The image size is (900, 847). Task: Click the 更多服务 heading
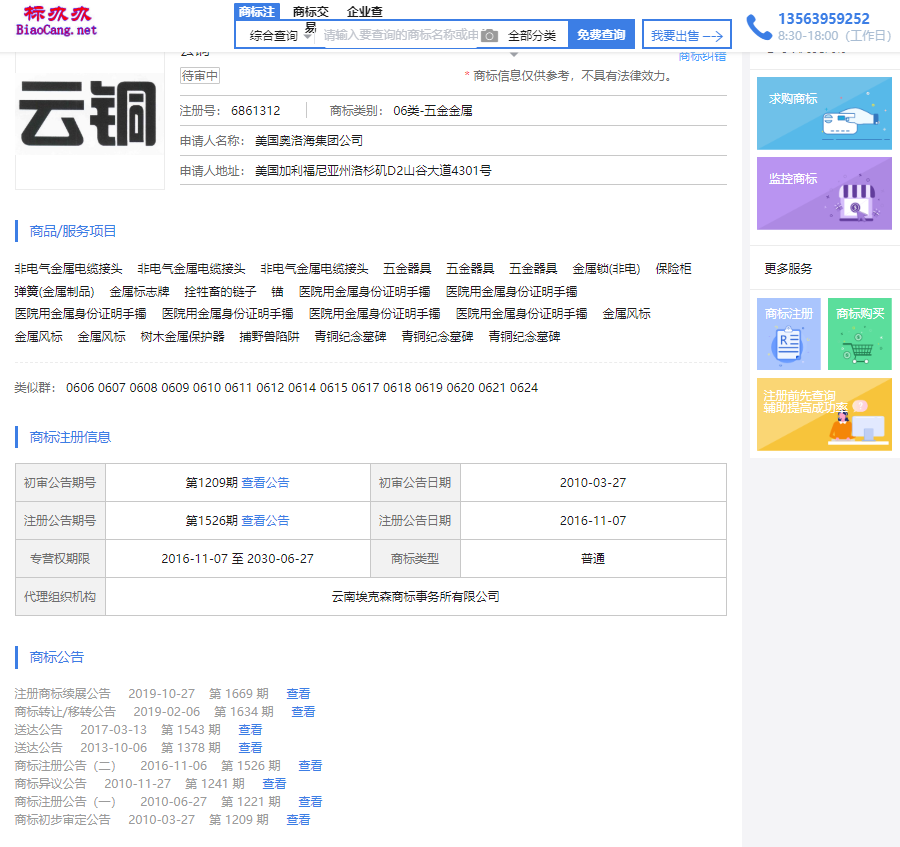[x=788, y=269]
